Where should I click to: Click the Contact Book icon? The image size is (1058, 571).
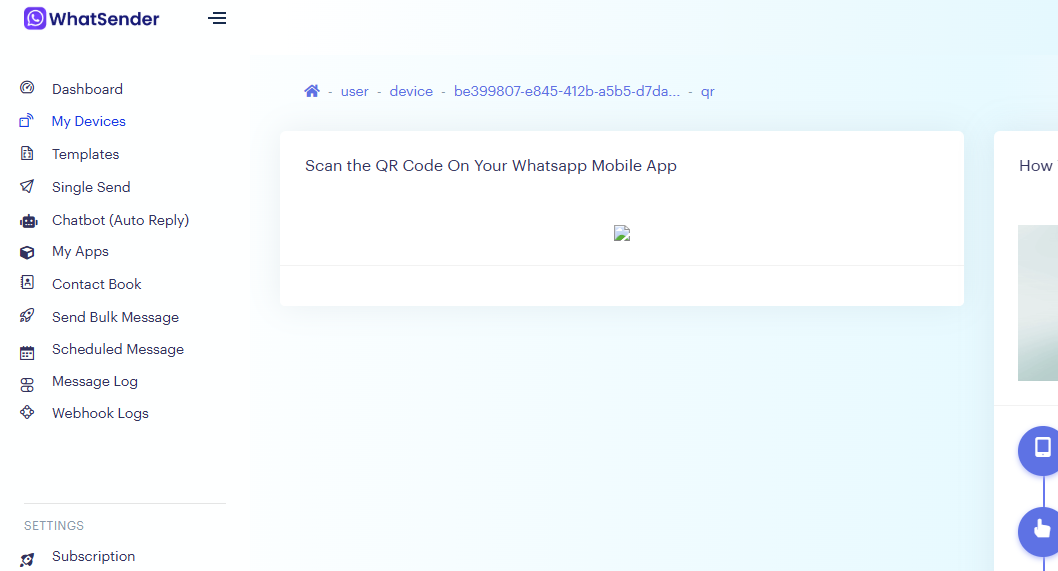click(27, 283)
